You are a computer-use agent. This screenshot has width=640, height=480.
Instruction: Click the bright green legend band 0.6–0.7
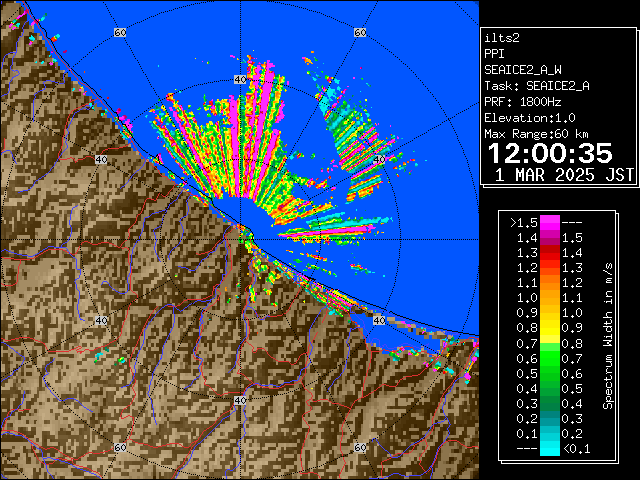point(550,358)
